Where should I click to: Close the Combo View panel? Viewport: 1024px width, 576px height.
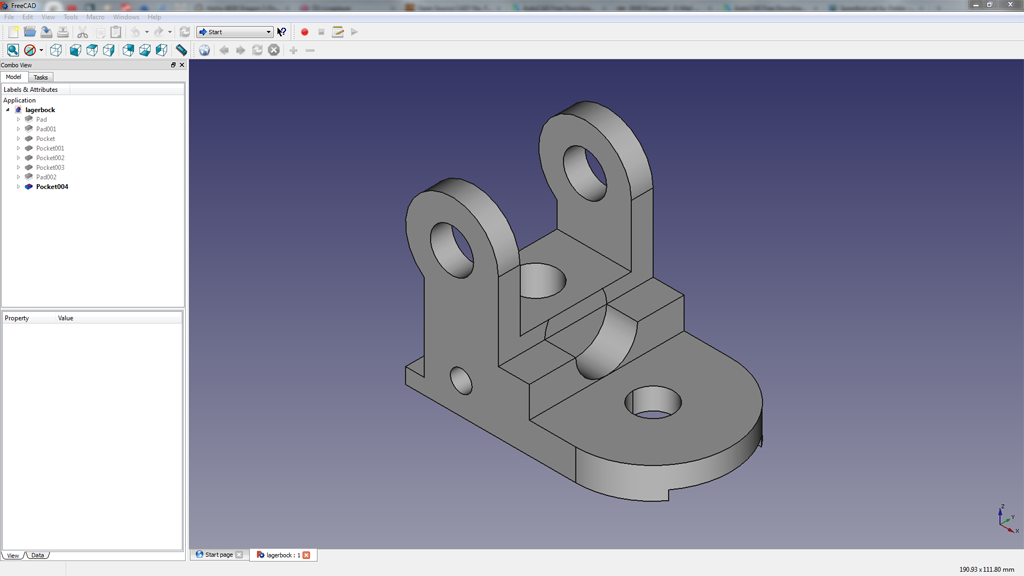coord(182,65)
